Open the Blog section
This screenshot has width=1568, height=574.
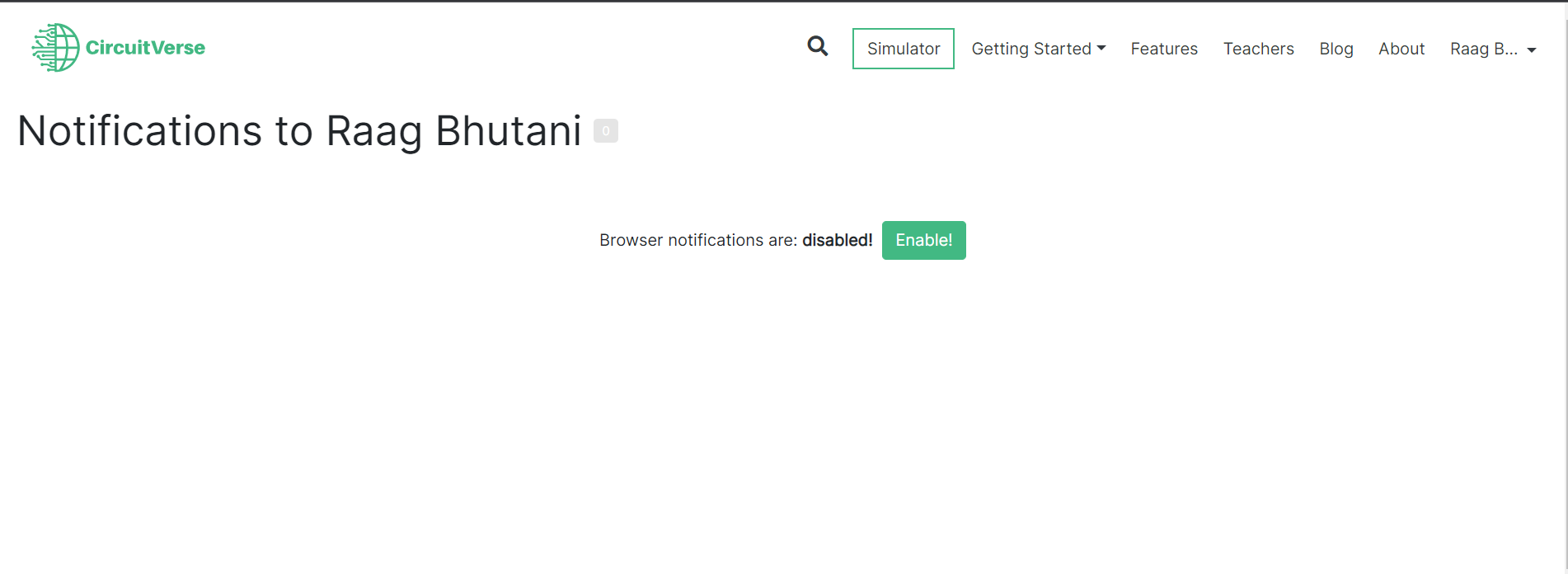click(1336, 49)
